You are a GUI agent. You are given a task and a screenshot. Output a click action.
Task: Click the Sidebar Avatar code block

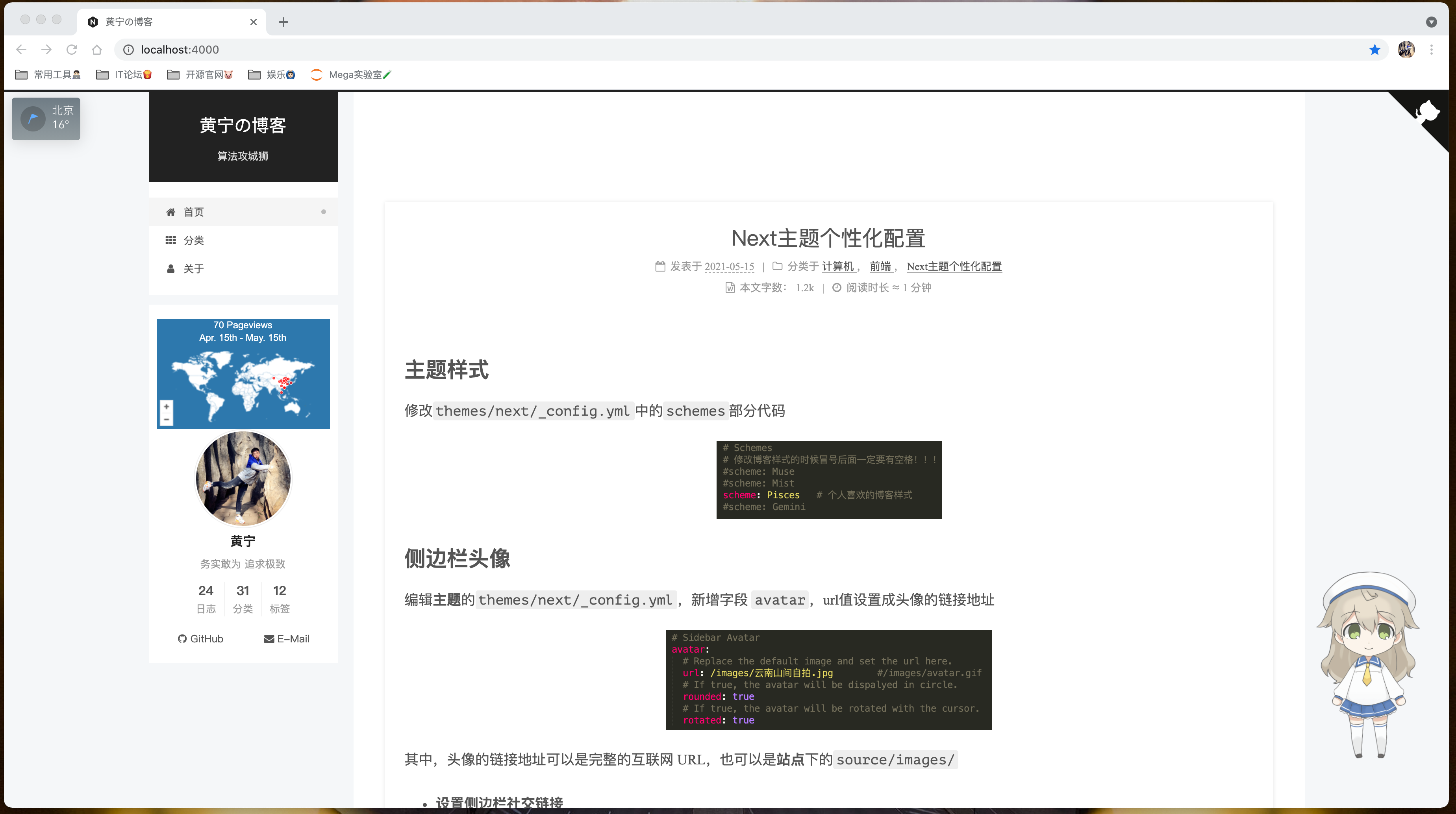click(829, 679)
